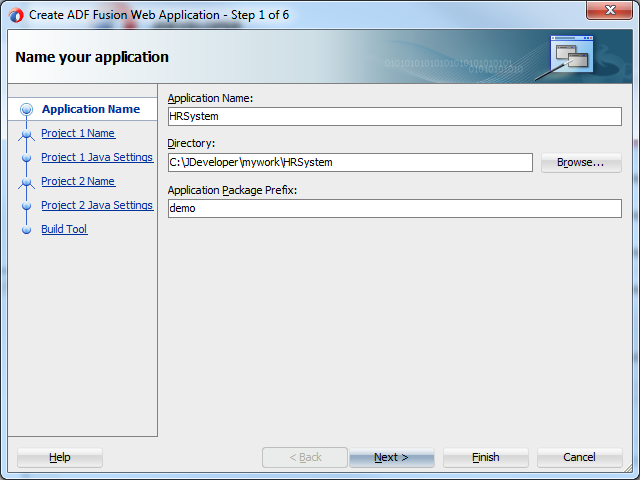The height and width of the screenshot is (480, 640).
Task: Open the Project 2 Java Settings step
Action: coord(97,205)
